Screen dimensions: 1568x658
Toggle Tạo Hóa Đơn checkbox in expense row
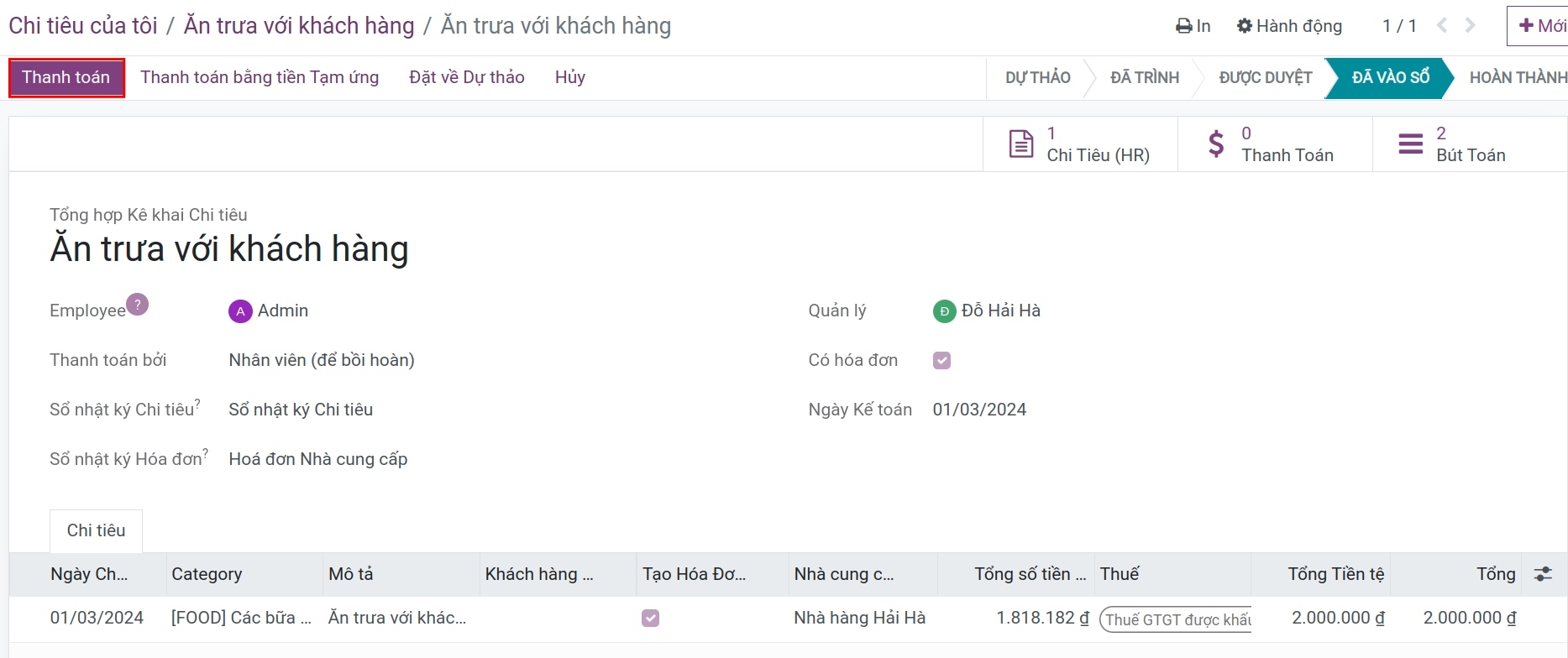651,619
